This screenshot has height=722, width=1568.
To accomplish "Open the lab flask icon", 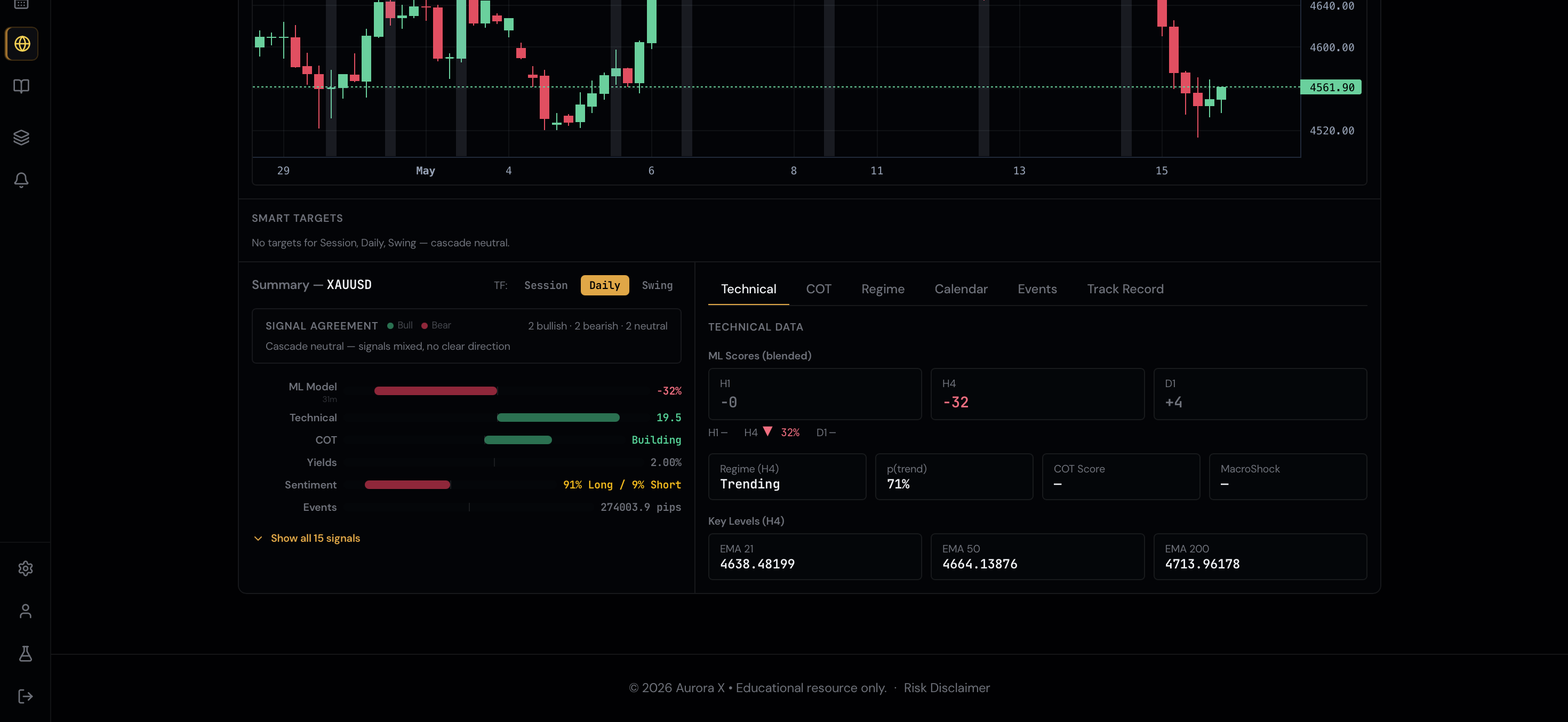I will coord(26,653).
